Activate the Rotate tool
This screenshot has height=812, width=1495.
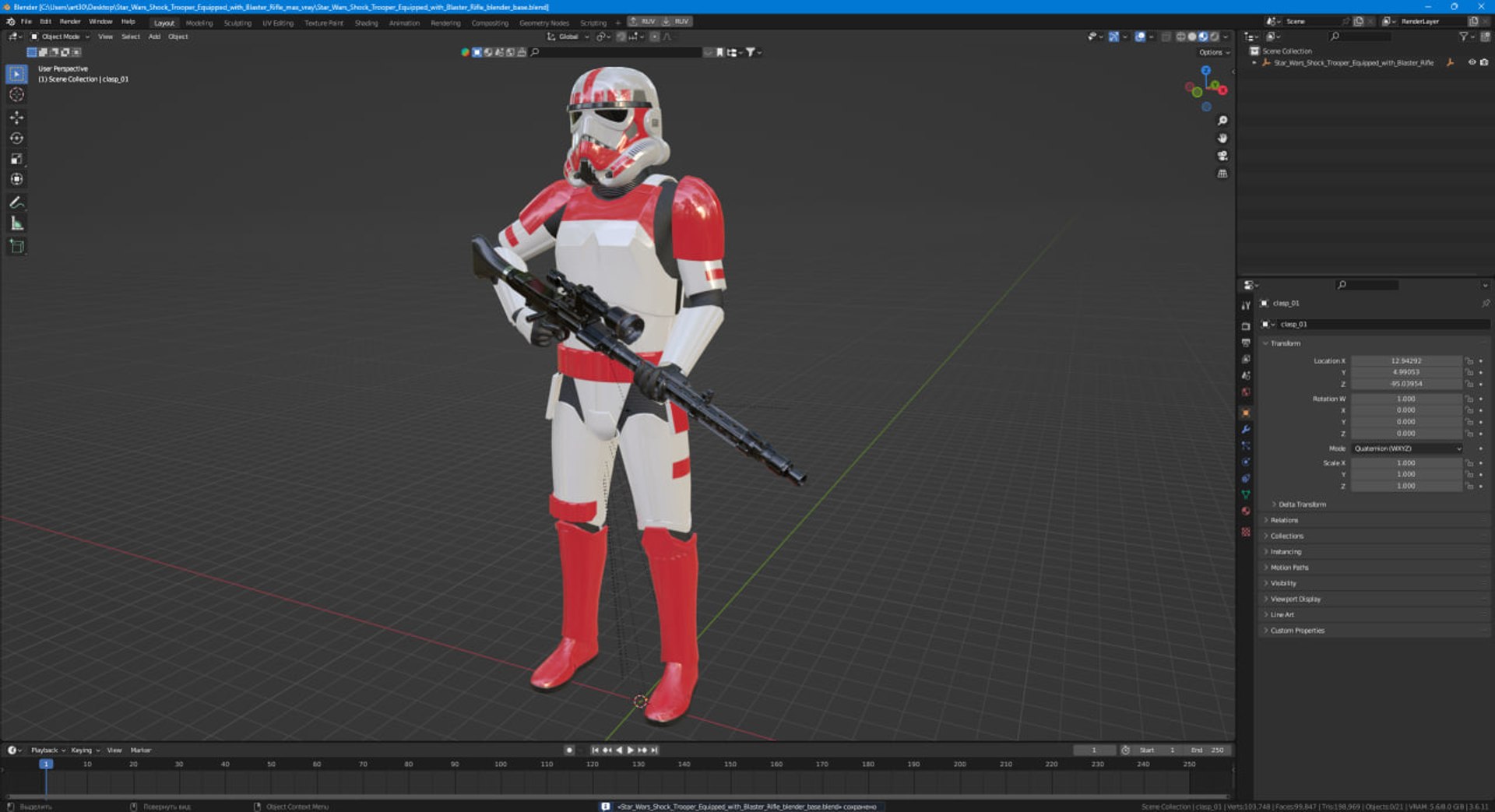(16, 139)
